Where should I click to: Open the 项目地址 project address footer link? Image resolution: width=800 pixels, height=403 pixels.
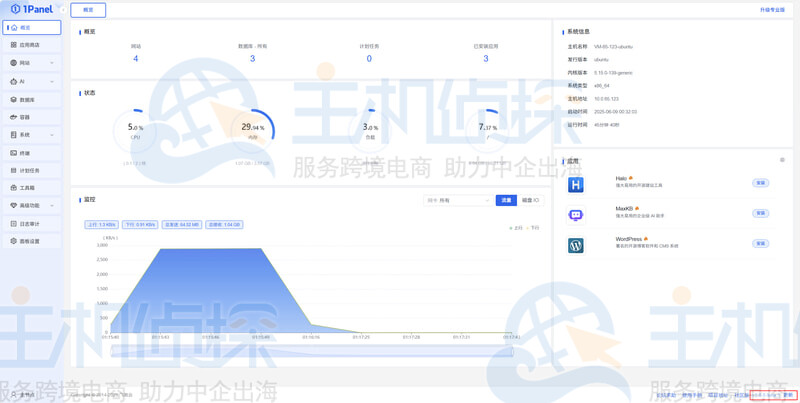pyautogui.click(x=718, y=395)
